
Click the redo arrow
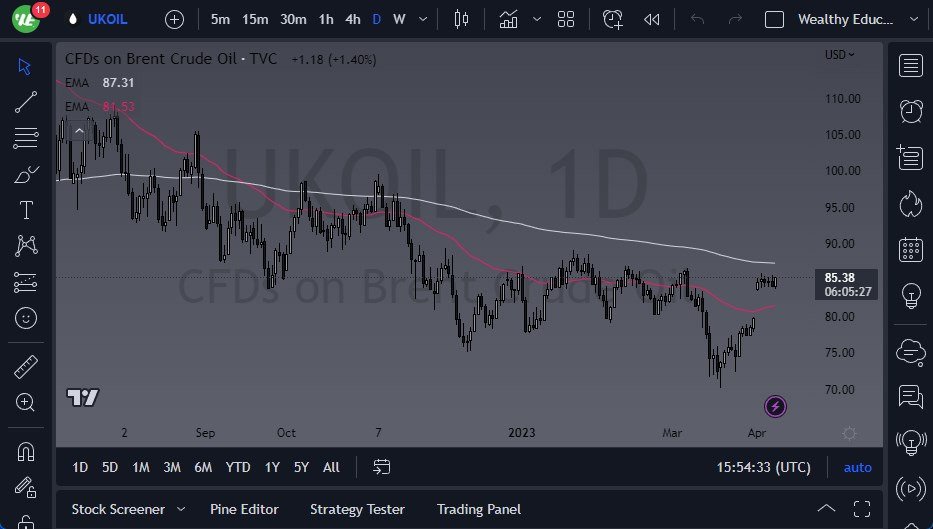(735, 20)
